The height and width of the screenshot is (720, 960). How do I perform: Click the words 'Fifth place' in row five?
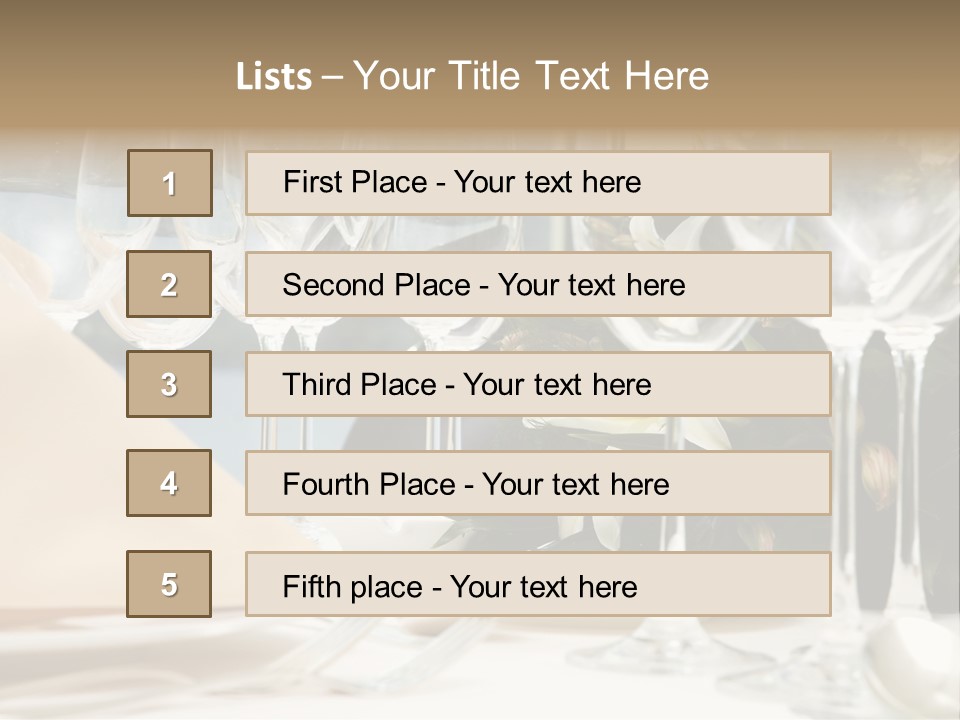click(350, 586)
